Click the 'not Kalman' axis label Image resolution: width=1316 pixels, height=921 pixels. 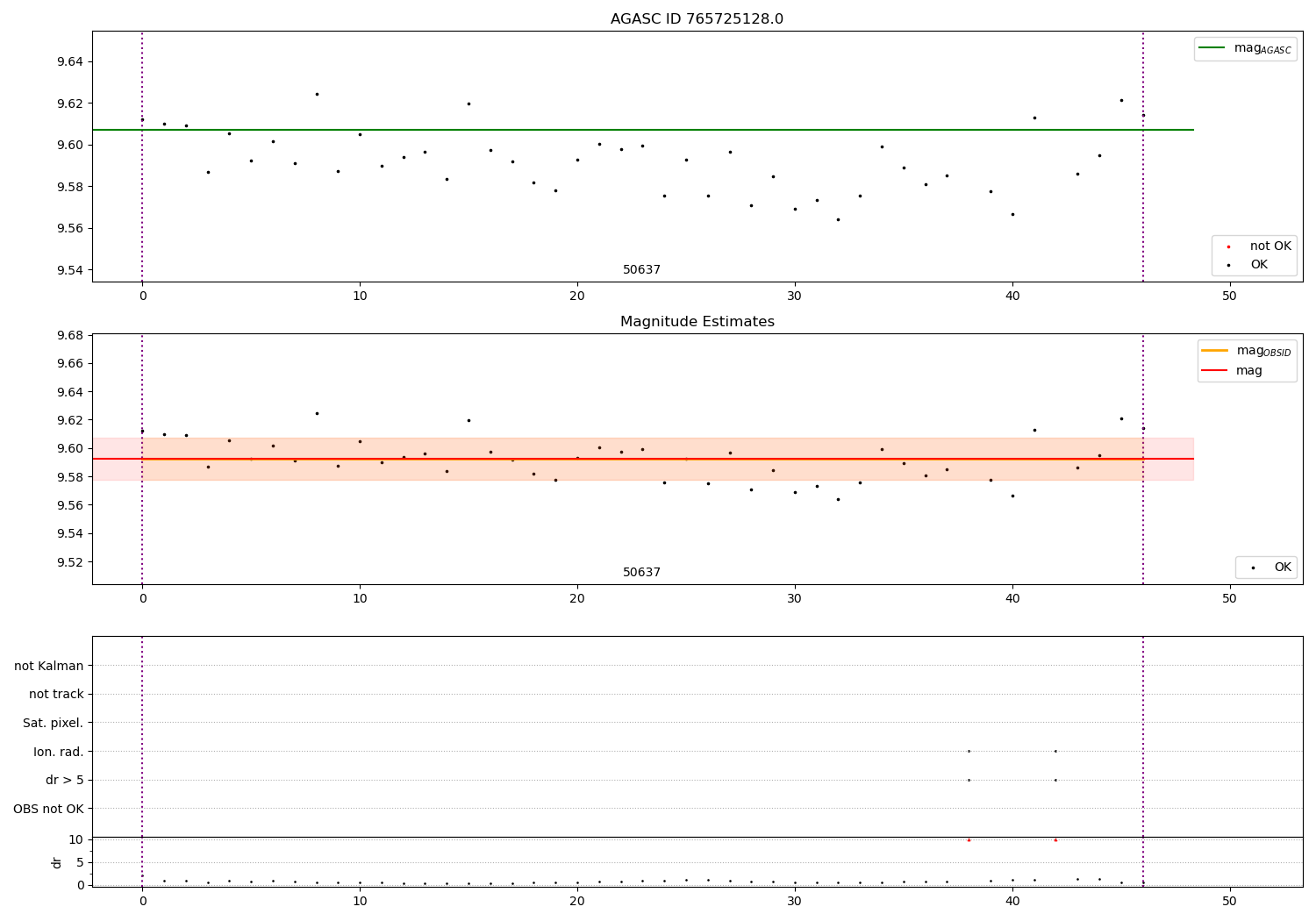tap(49, 666)
